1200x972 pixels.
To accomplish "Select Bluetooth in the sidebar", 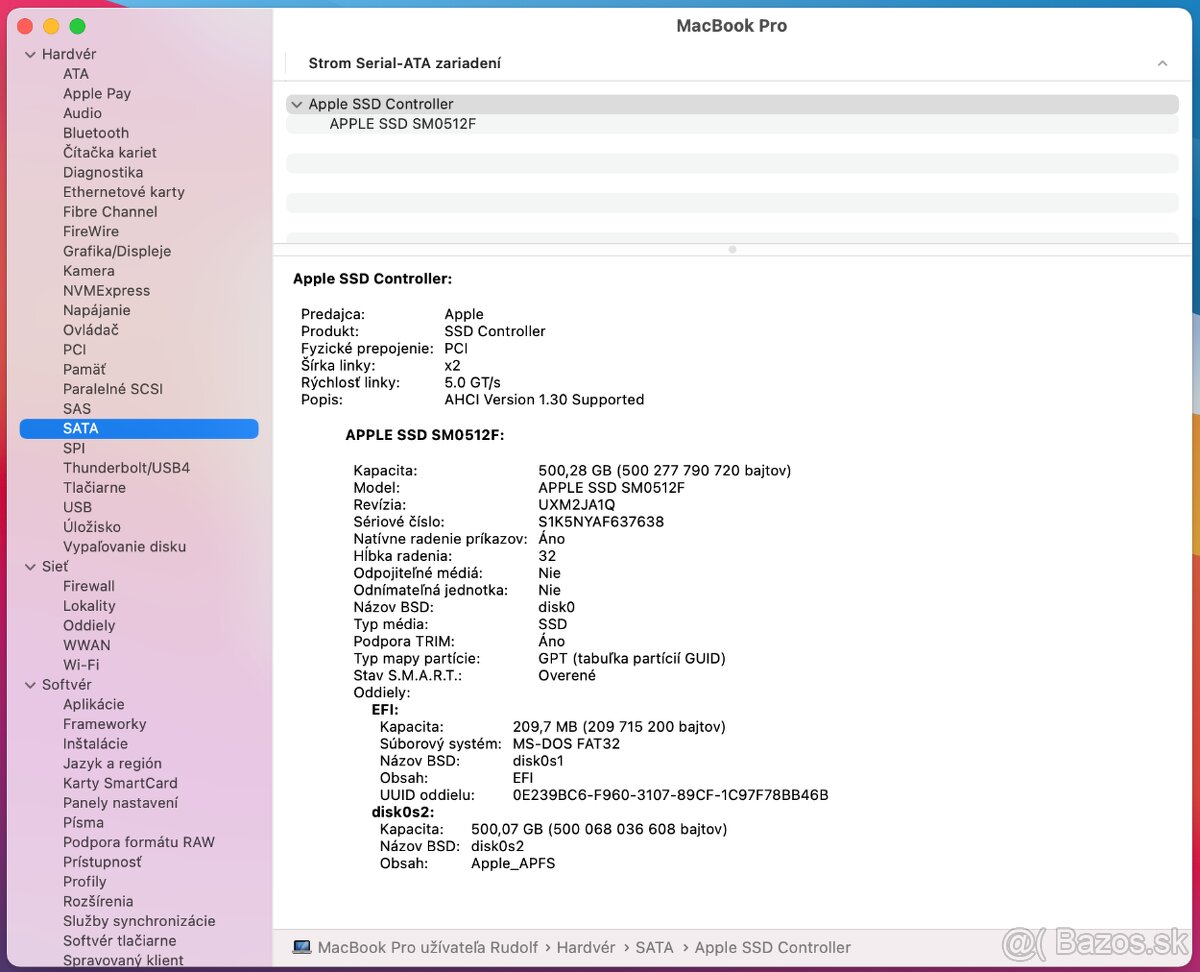I will click(95, 132).
